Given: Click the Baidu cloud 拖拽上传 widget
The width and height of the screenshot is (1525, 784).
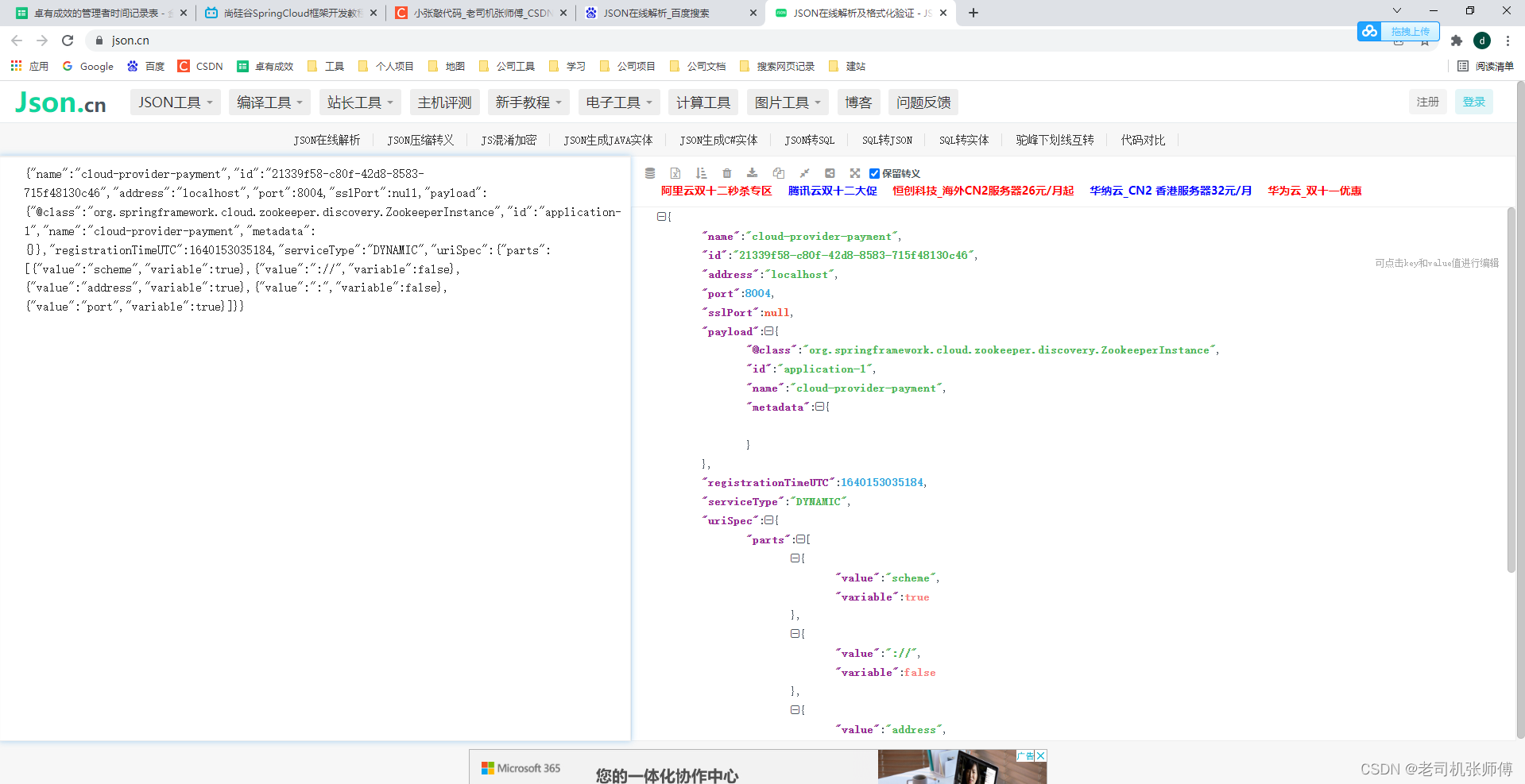Looking at the screenshot, I should click(x=1399, y=32).
